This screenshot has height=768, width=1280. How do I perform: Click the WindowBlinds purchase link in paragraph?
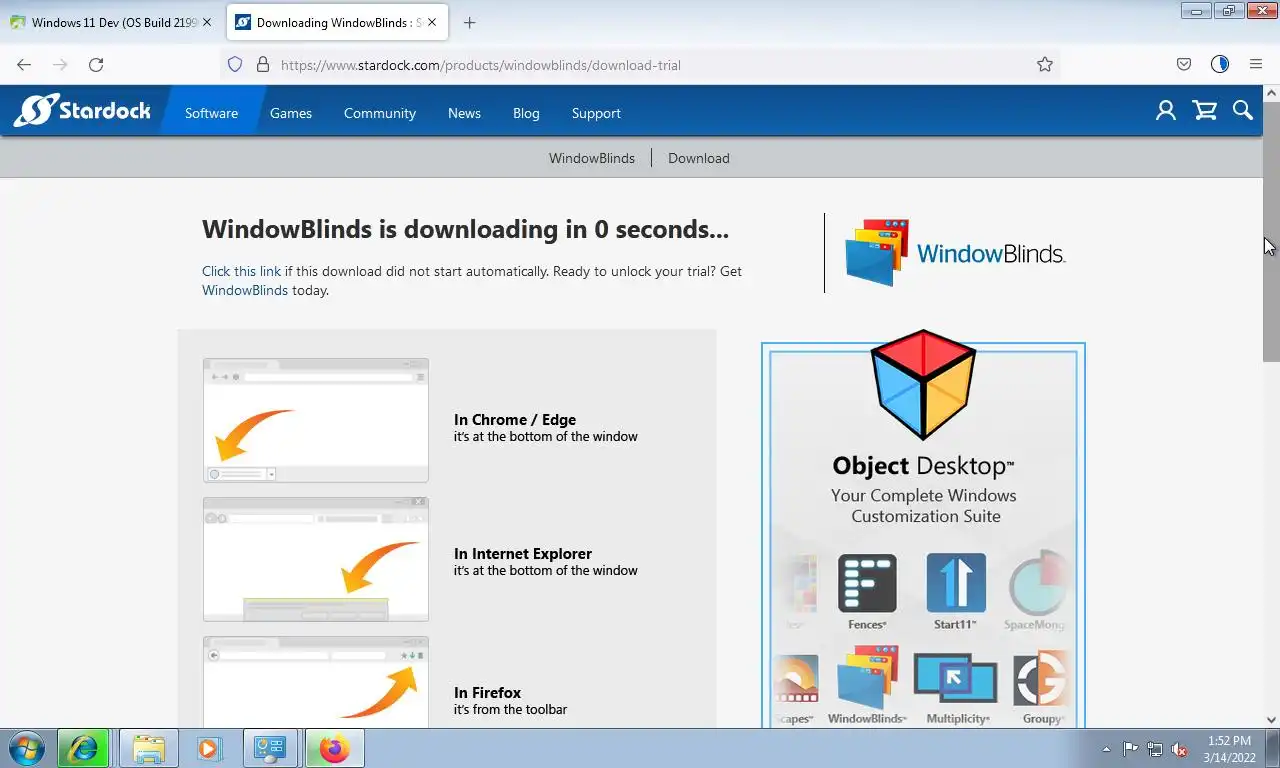point(245,290)
